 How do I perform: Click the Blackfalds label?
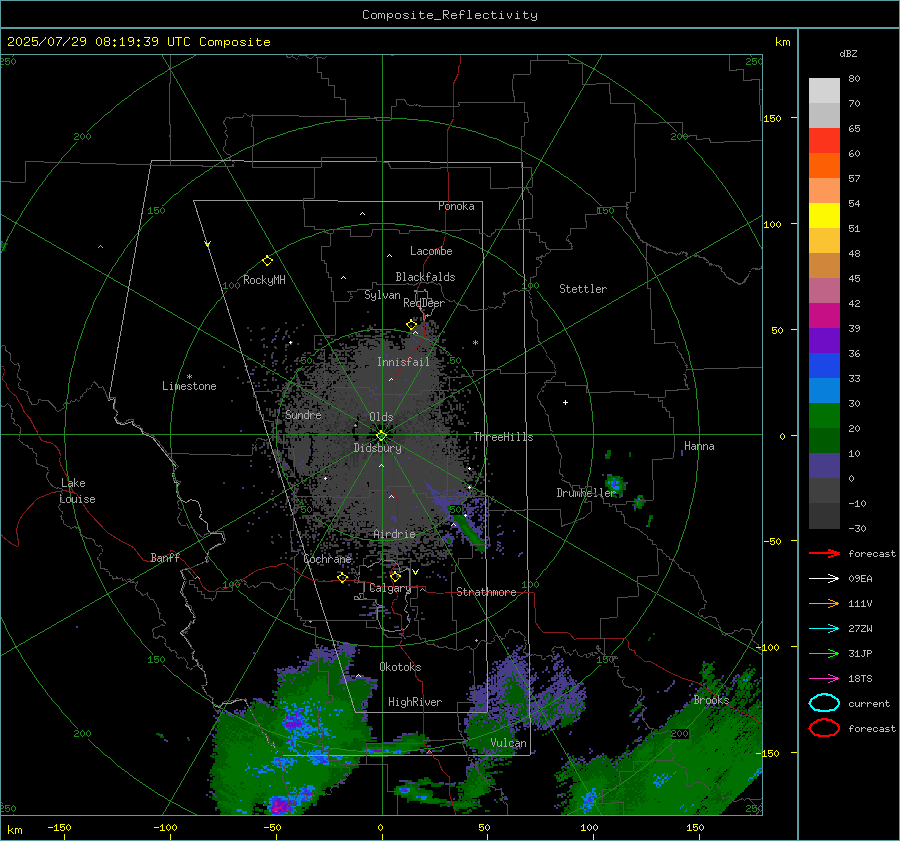point(425,277)
